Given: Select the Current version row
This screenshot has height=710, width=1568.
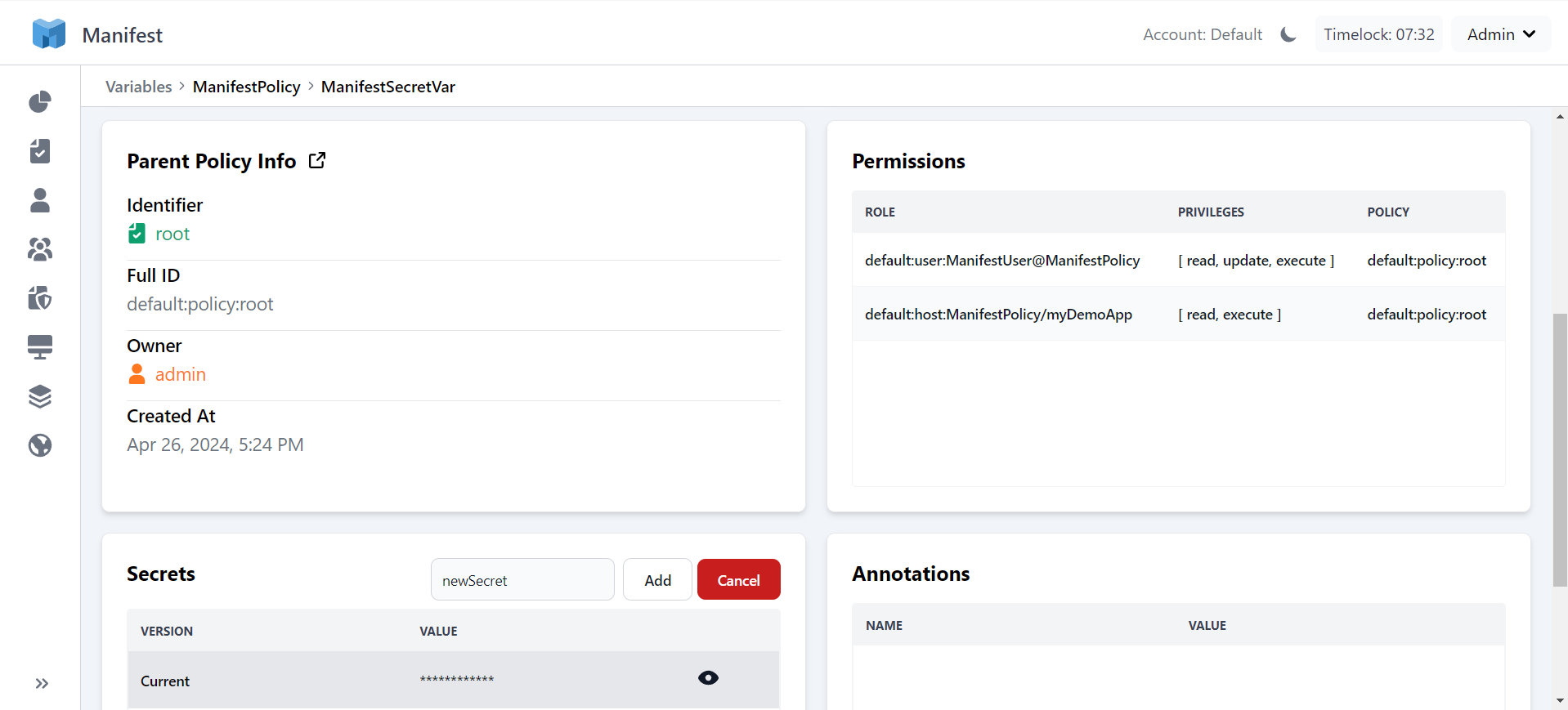Looking at the screenshot, I should pyautogui.click(x=454, y=680).
